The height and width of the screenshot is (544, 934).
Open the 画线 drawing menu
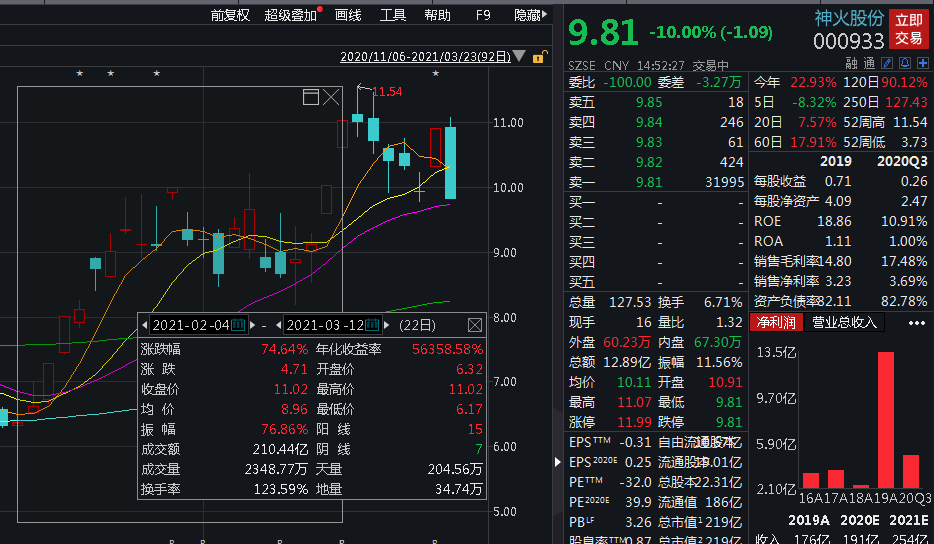(348, 15)
